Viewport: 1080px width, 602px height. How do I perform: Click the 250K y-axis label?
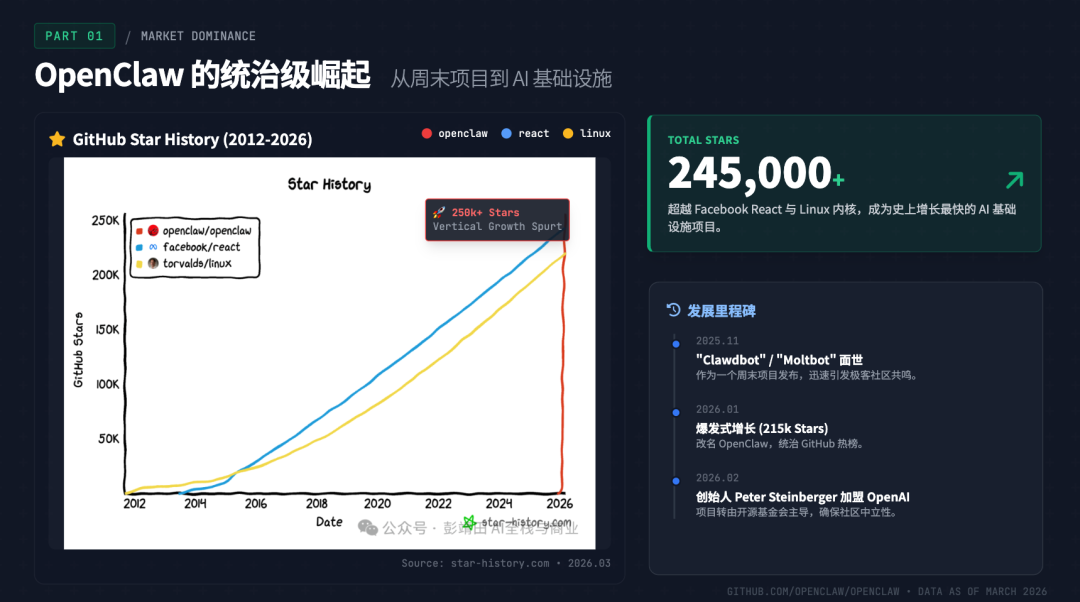click(105, 220)
